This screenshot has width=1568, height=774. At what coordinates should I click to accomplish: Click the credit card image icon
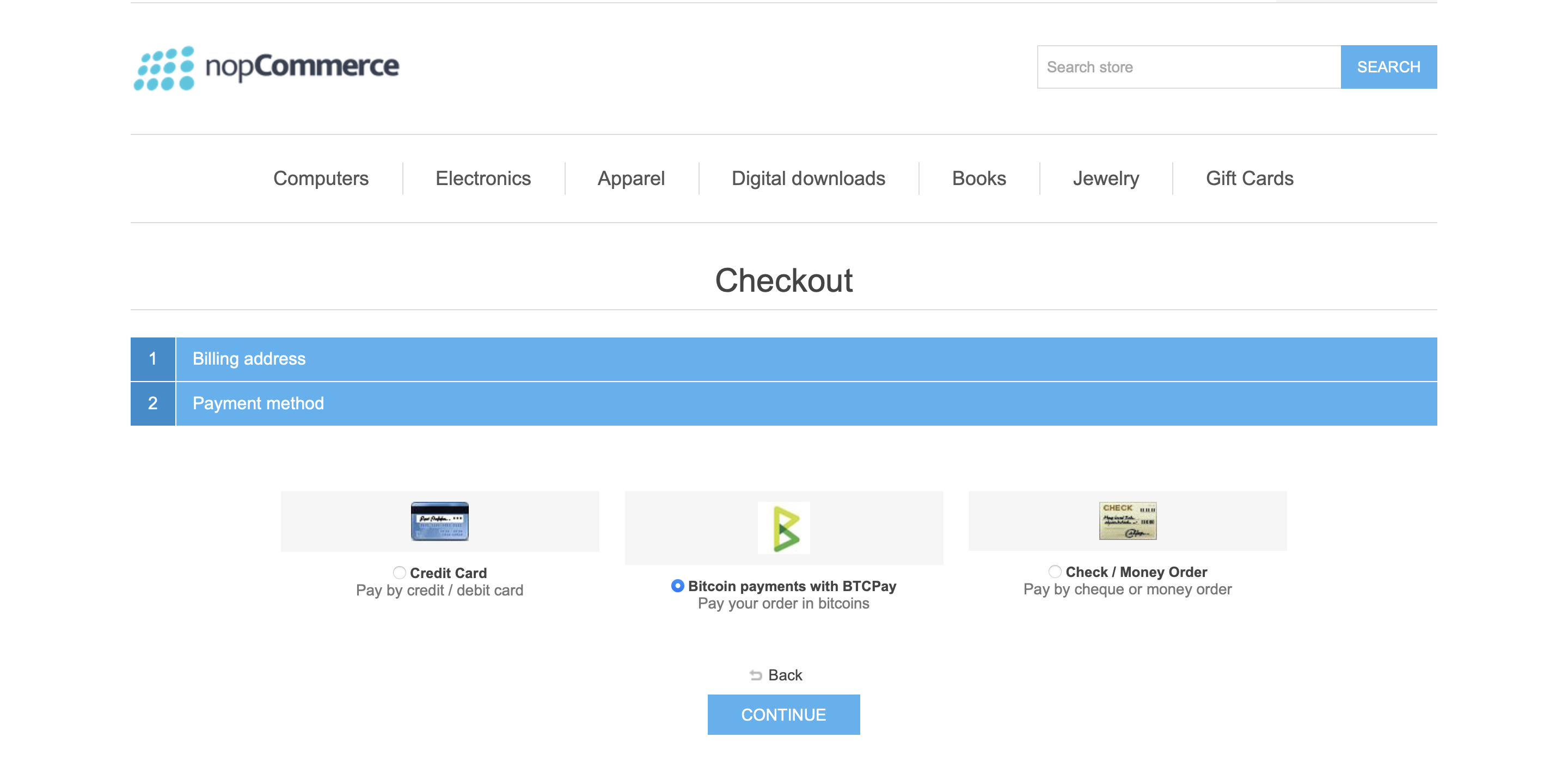439,521
